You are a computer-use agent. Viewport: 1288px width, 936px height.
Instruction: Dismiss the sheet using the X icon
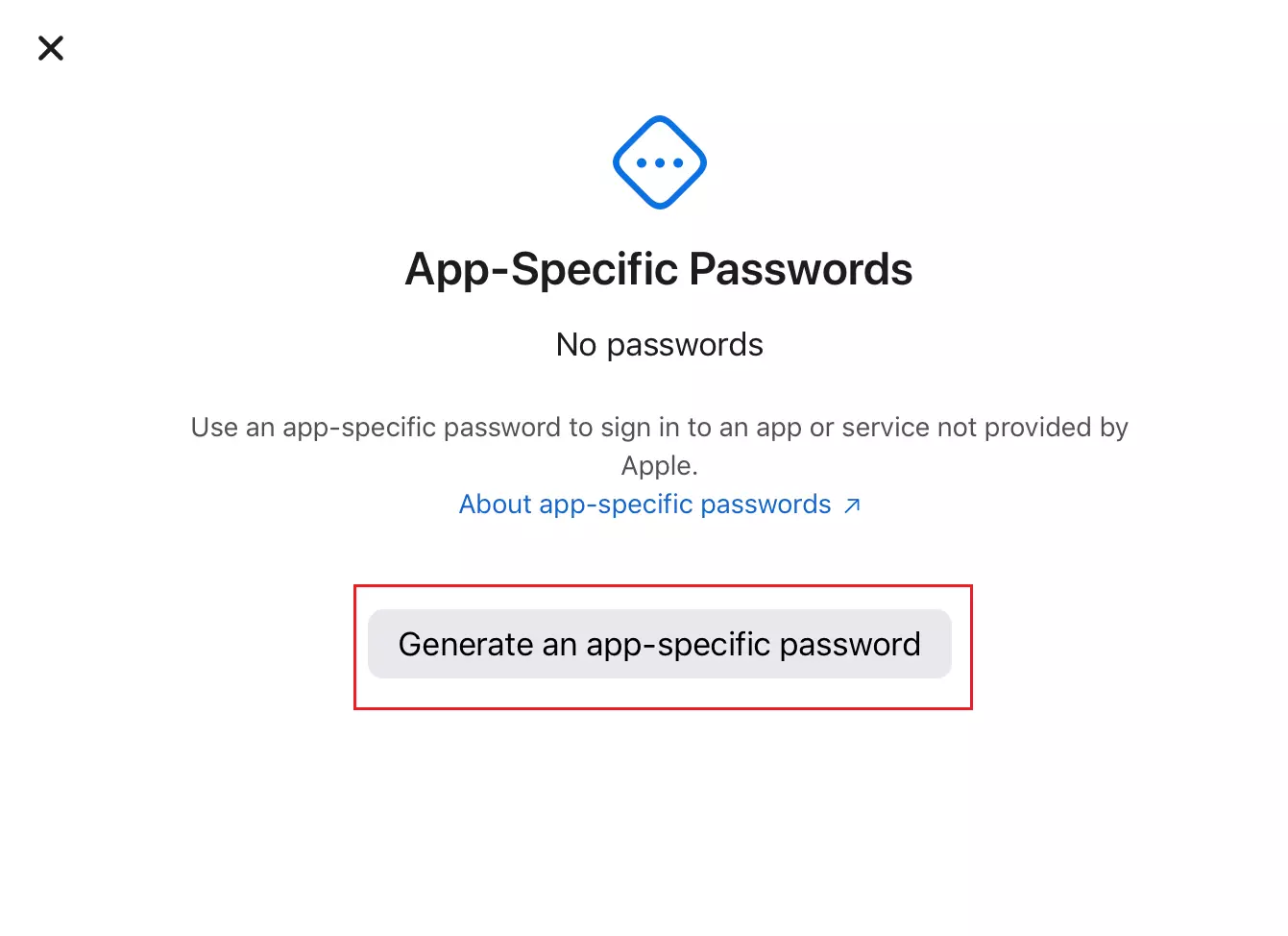(51, 48)
